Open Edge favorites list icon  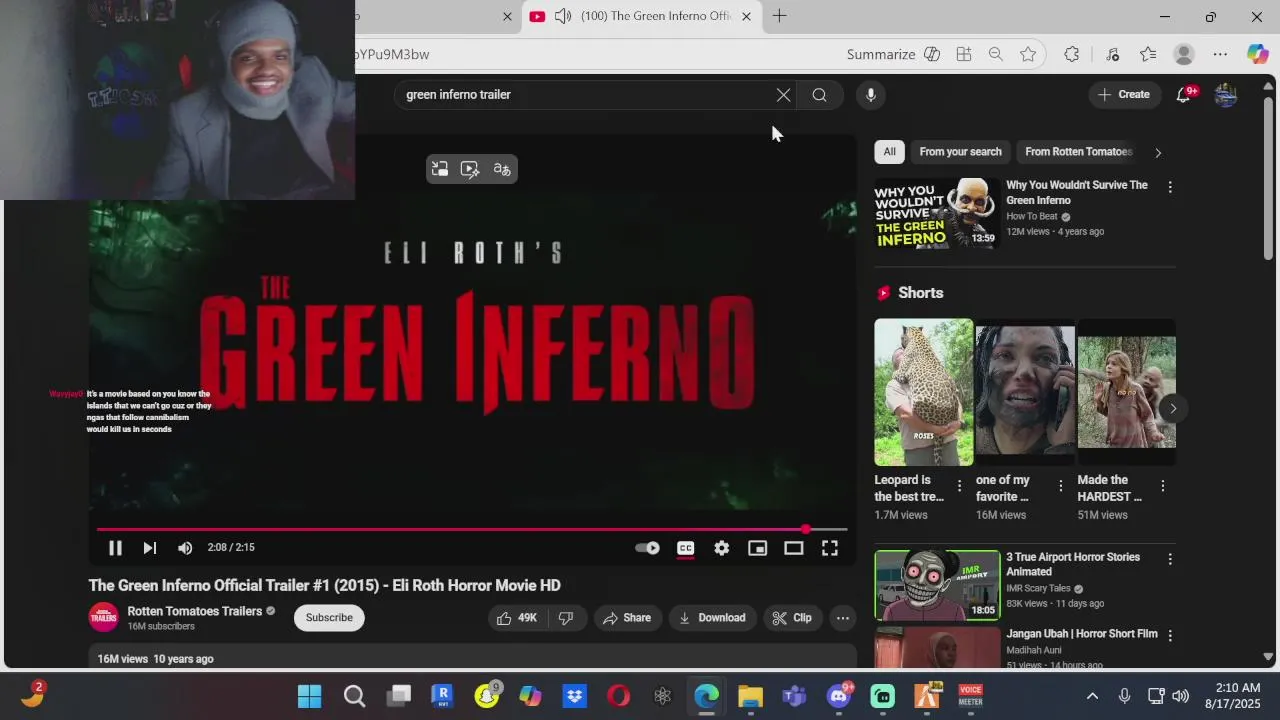point(1147,54)
